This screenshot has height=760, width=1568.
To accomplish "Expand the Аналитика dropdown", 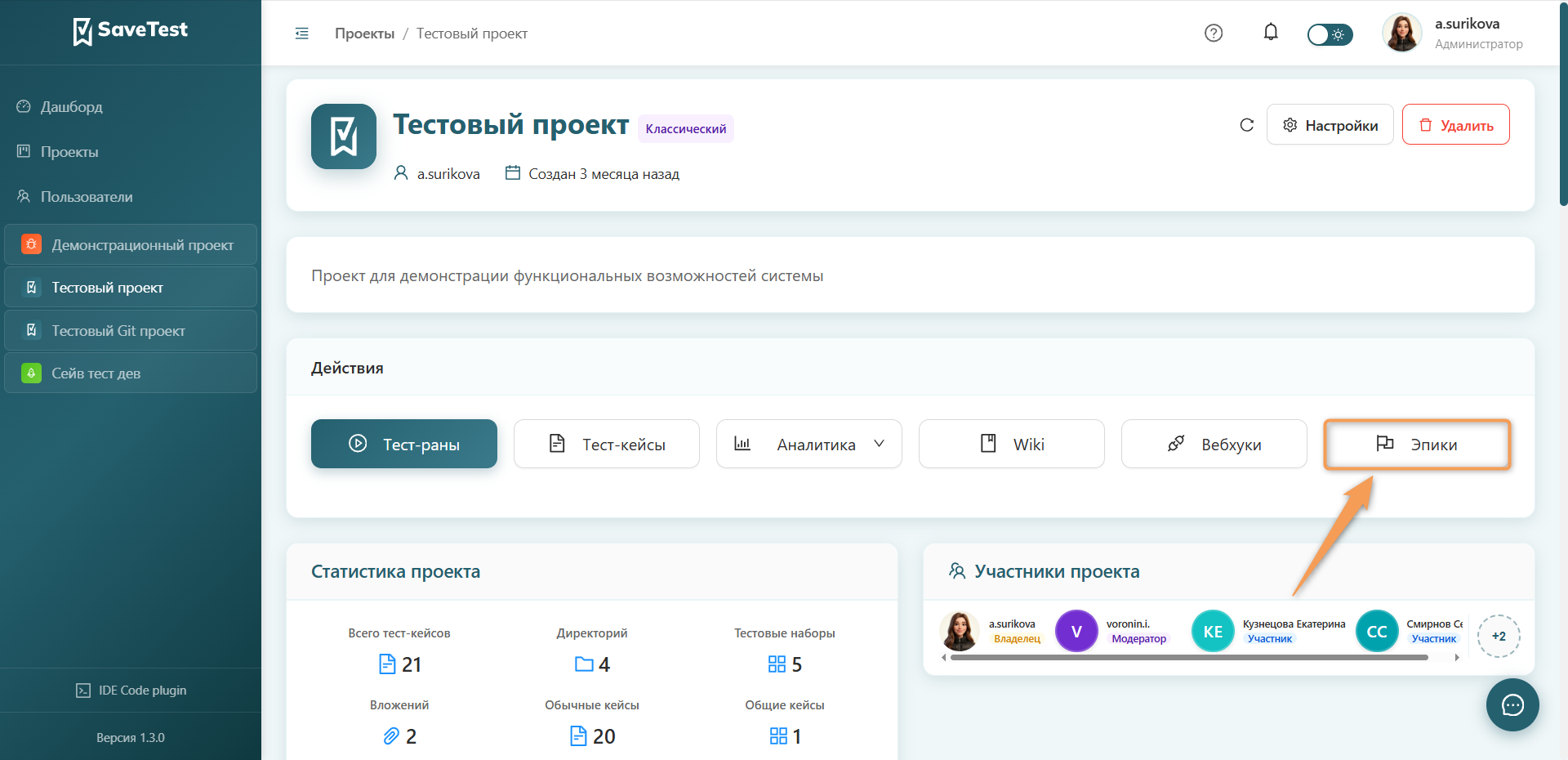I will (809, 444).
